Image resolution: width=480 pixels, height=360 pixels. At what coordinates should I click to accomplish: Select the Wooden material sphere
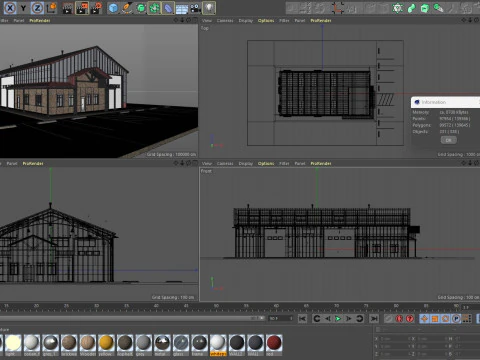[88, 345]
